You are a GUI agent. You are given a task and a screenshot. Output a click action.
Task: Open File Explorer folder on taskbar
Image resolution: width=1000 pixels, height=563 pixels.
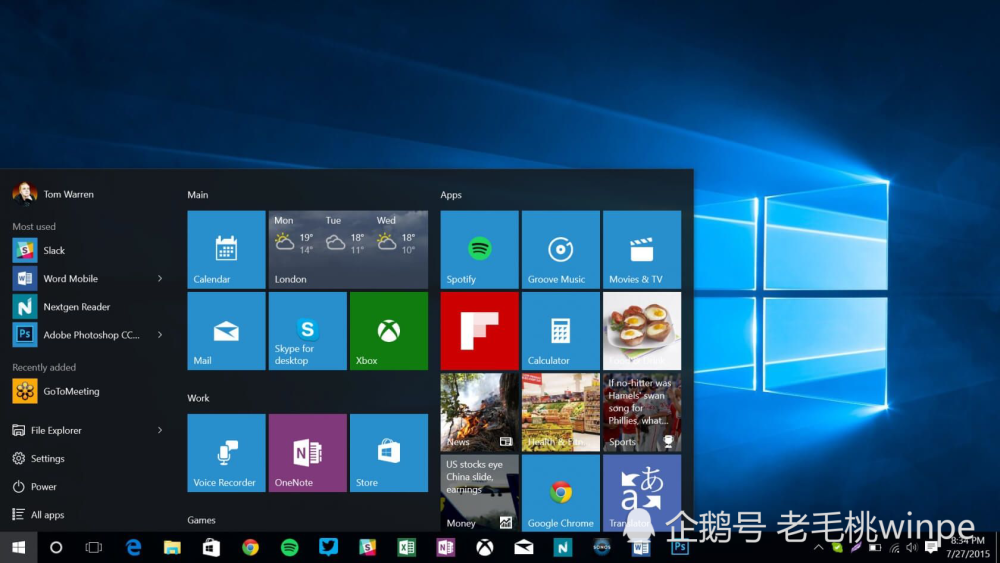[172, 547]
